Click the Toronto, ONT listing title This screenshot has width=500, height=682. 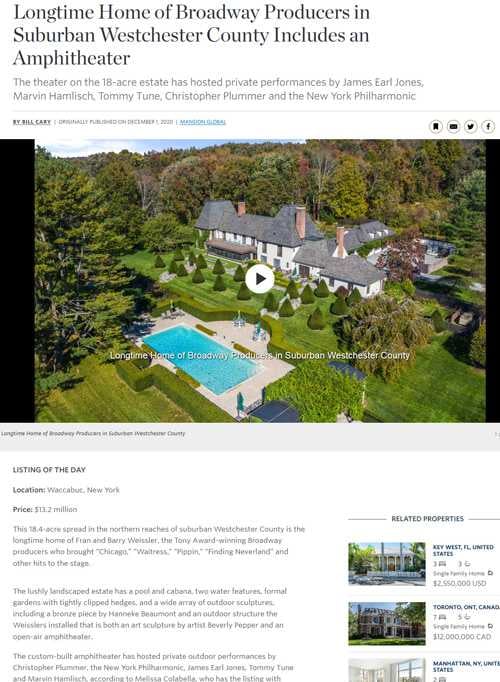[x=466, y=607]
